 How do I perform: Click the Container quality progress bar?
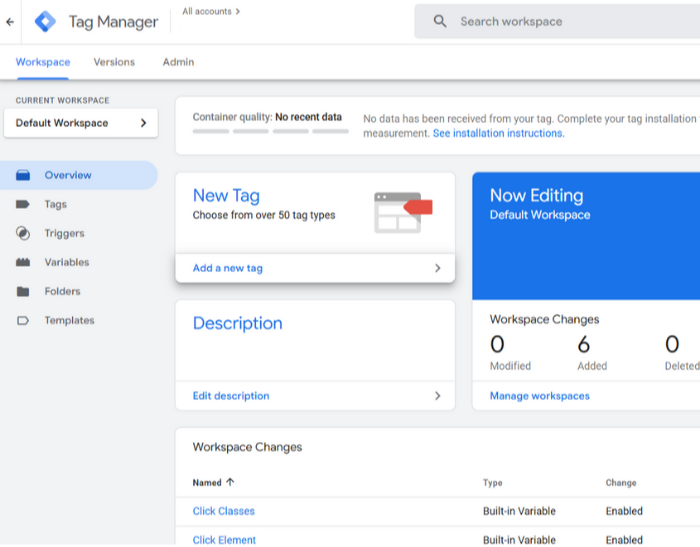[271, 131]
